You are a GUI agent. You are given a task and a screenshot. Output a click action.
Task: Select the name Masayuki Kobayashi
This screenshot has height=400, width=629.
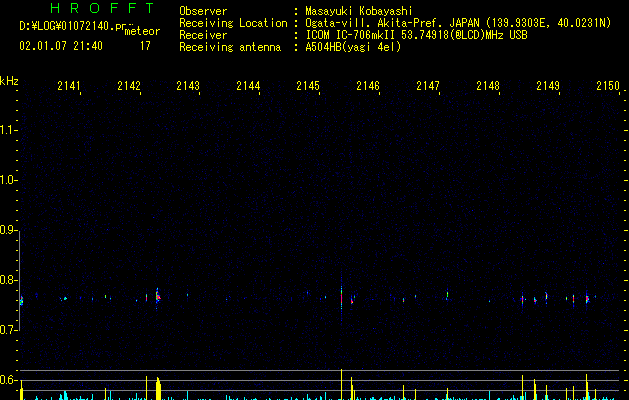coord(359,11)
